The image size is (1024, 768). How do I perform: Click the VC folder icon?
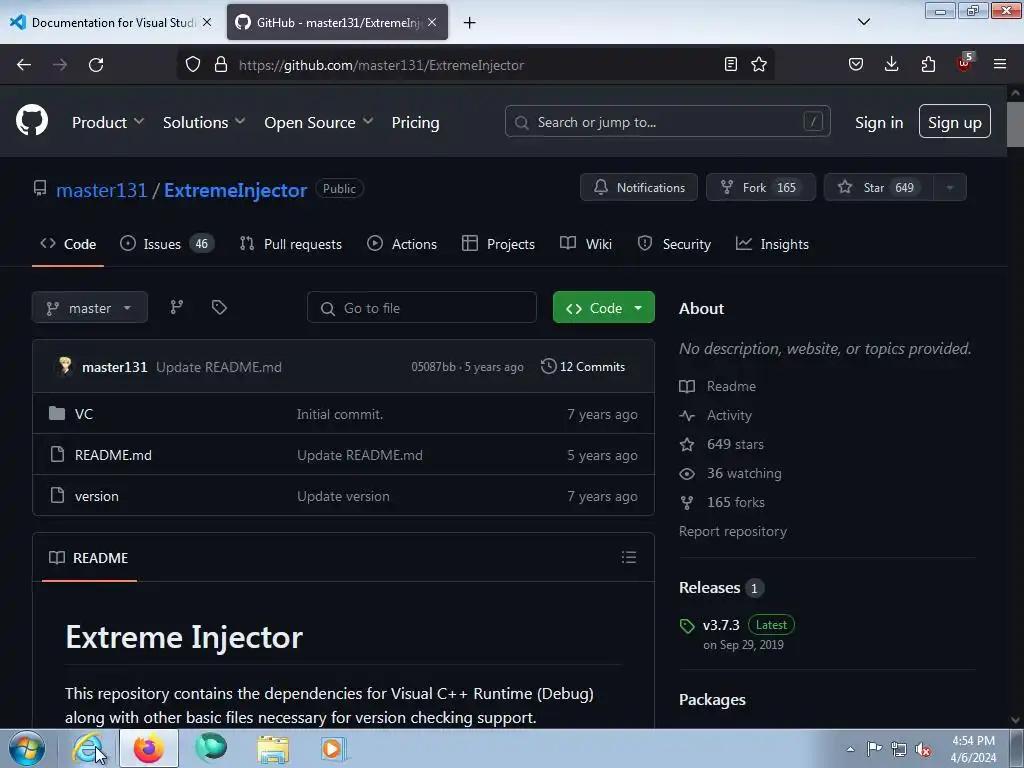point(57,413)
